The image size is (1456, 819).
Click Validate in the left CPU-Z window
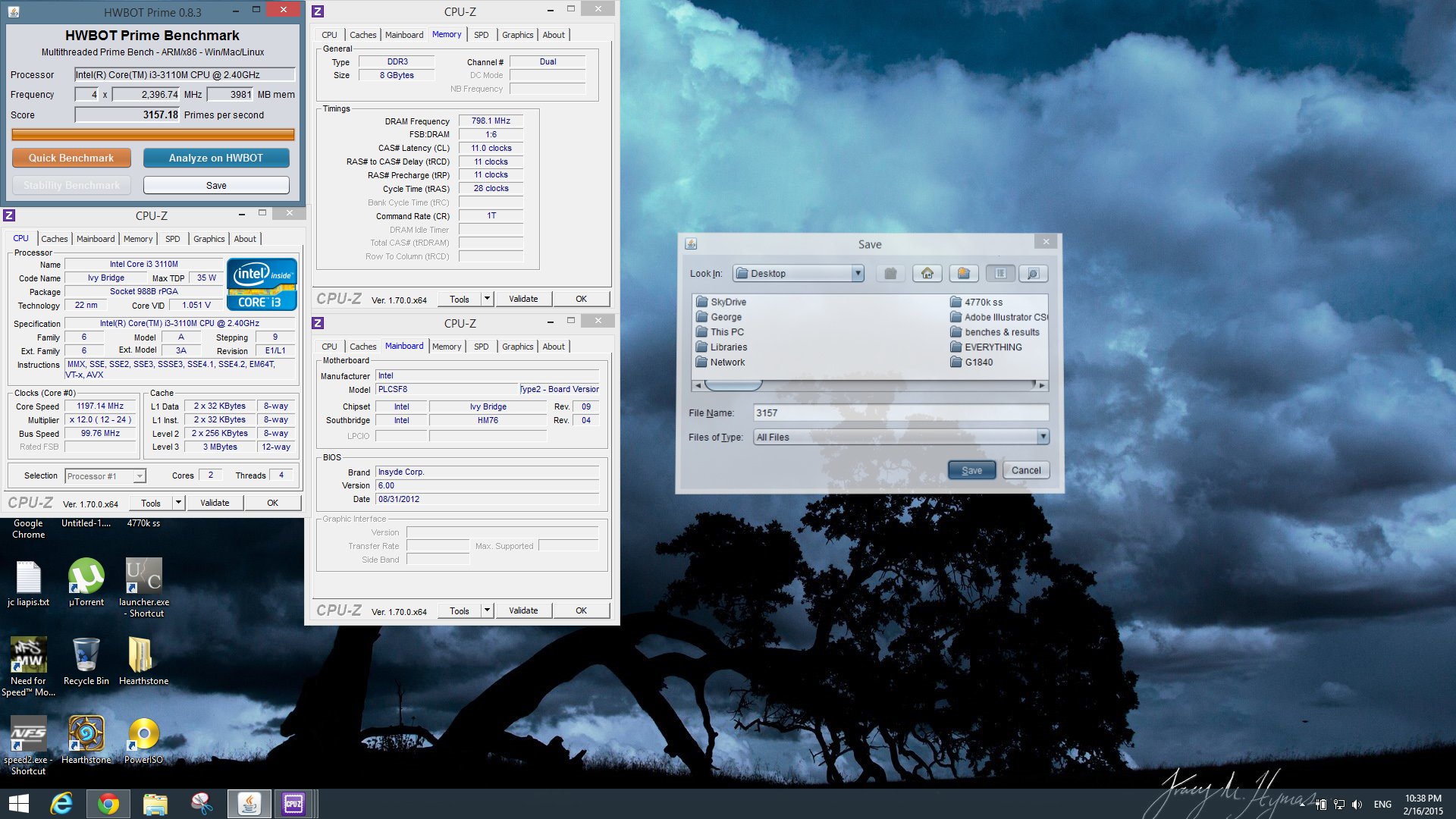(215, 503)
